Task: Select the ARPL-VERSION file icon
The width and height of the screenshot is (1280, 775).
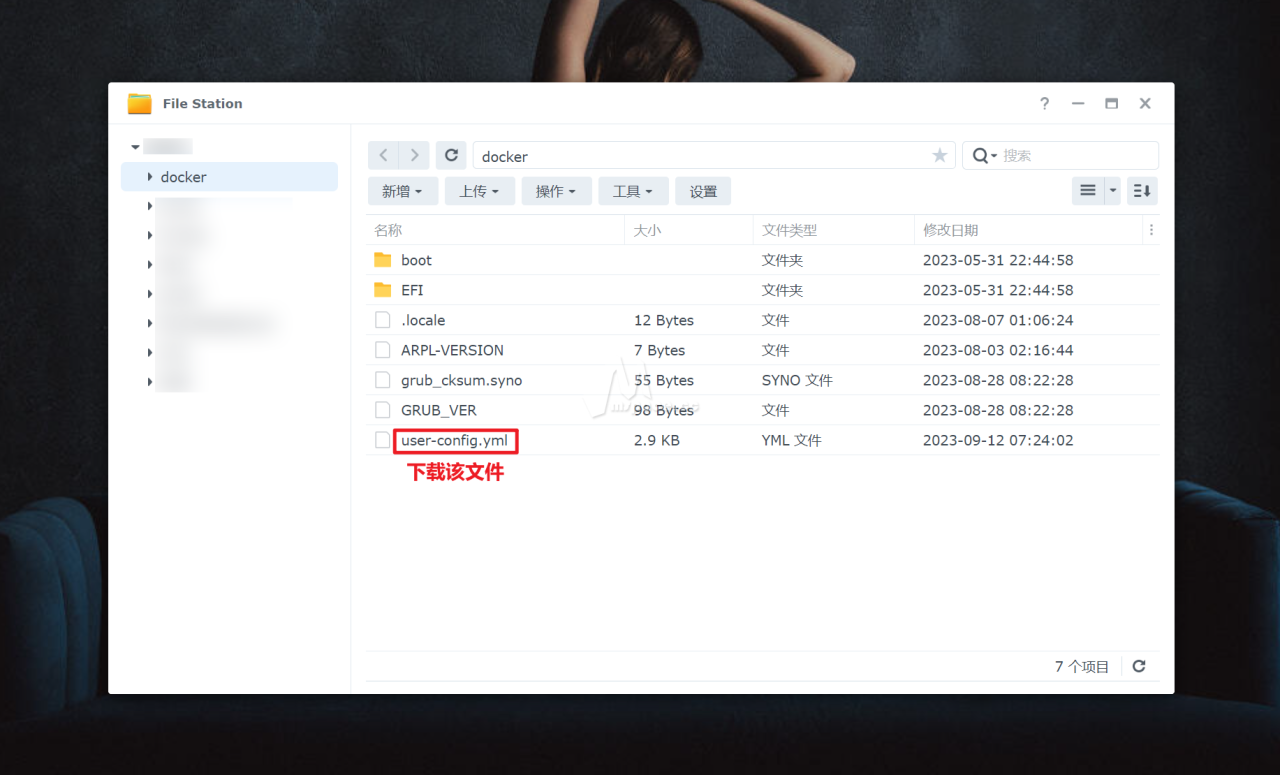Action: 382,350
